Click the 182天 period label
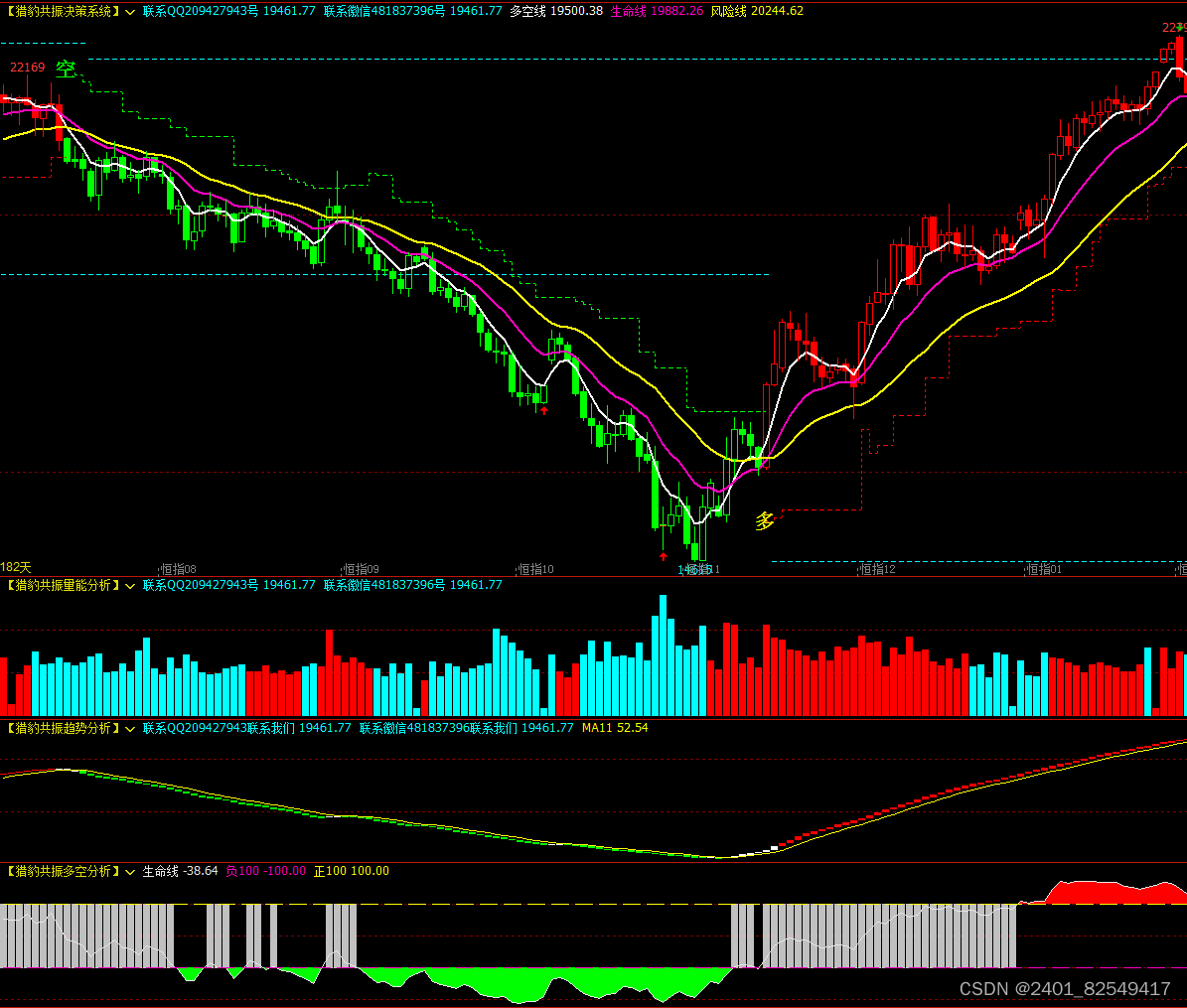Image resolution: width=1187 pixels, height=1008 pixels. [16, 567]
